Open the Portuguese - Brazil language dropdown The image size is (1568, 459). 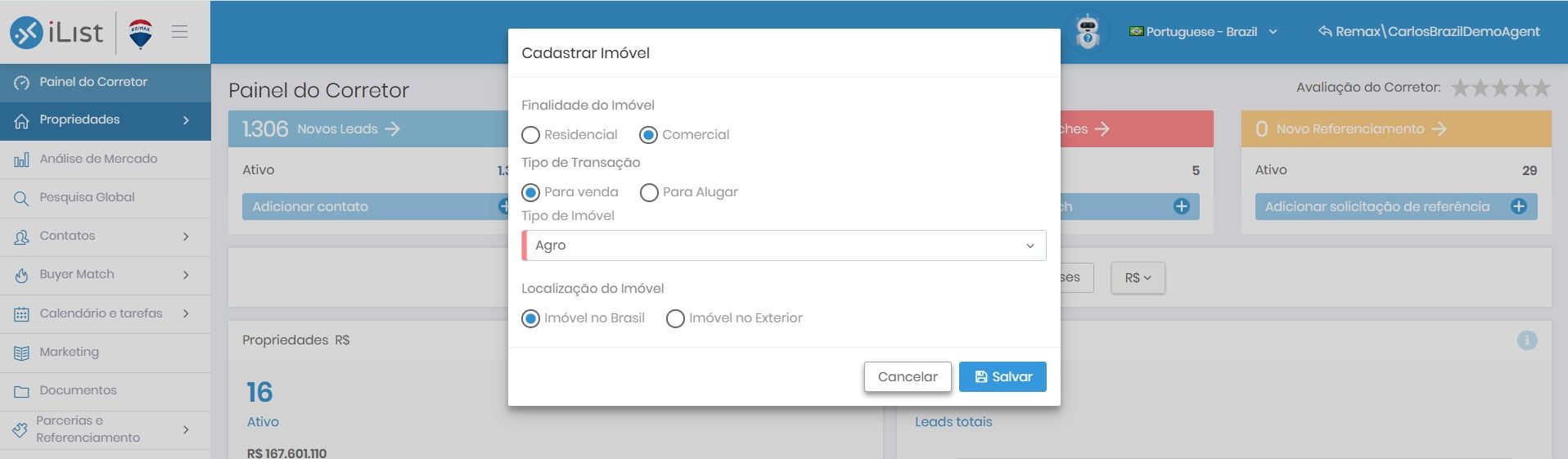[x=1202, y=32]
